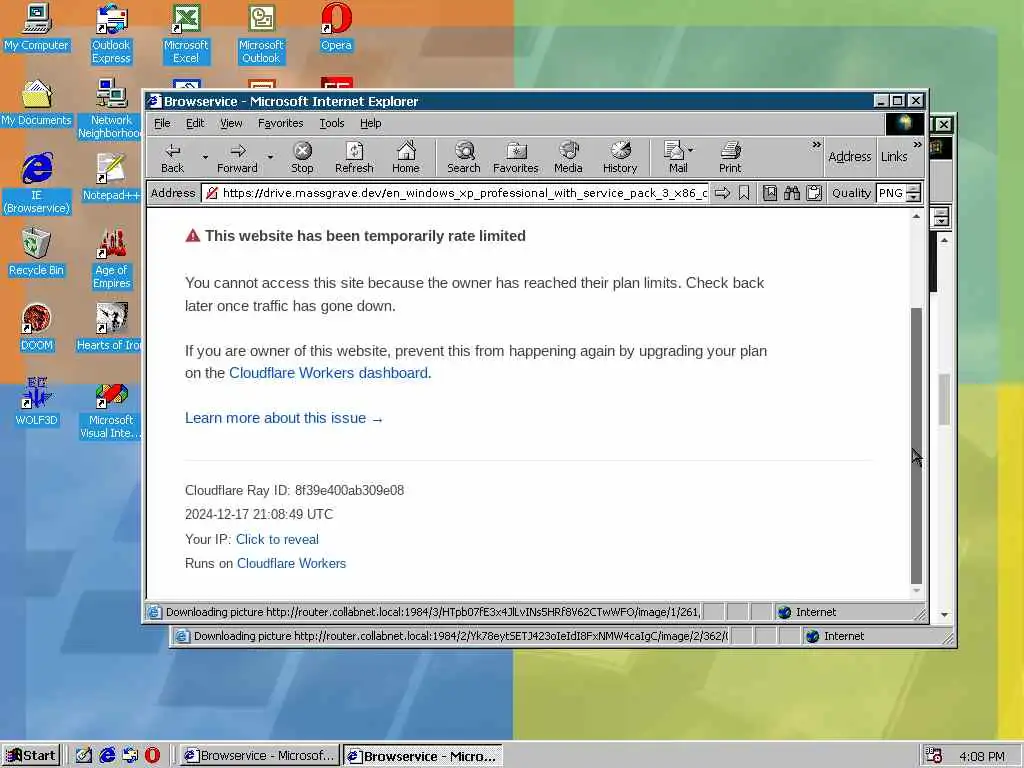The height and width of the screenshot is (768, 1024).
Task: Click the Go arrow next to address
Action: point(722,193)
